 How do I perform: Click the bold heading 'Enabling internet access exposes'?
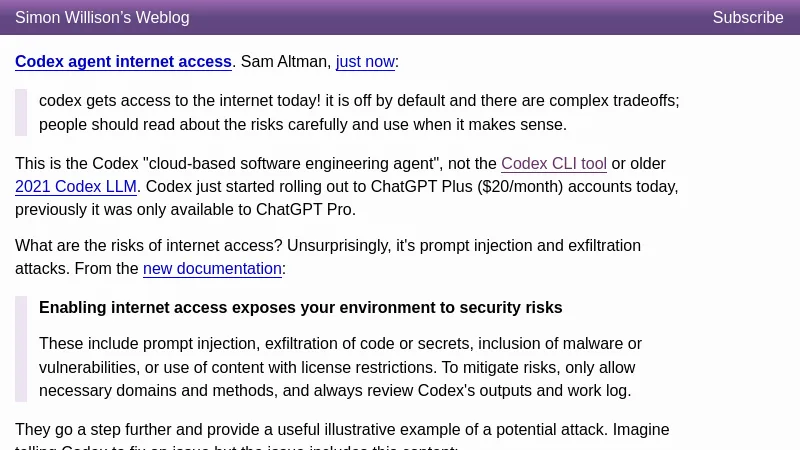click(x=300, y=307)
